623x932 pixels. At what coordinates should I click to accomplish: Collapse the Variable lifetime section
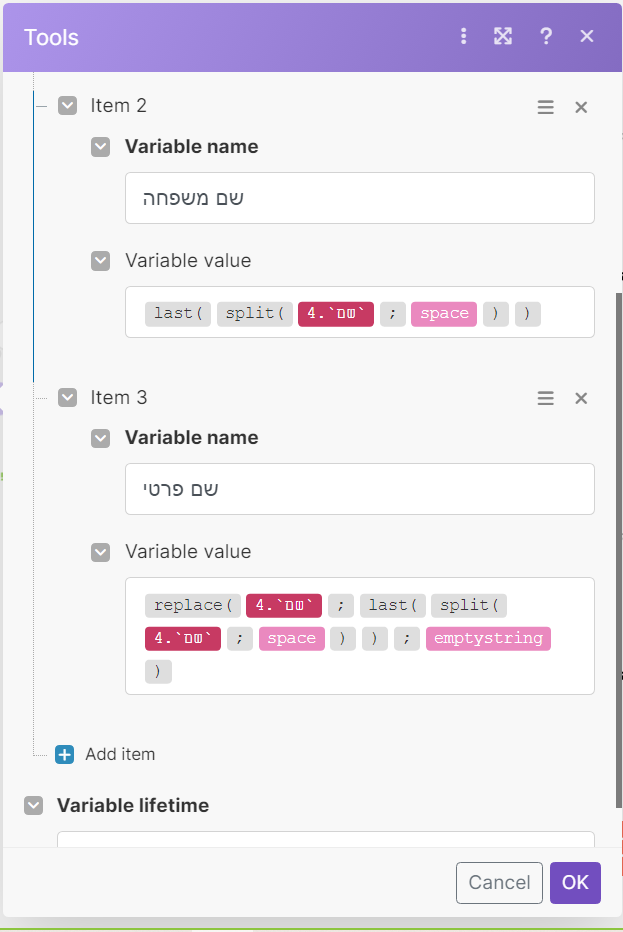tap(34, 805)
